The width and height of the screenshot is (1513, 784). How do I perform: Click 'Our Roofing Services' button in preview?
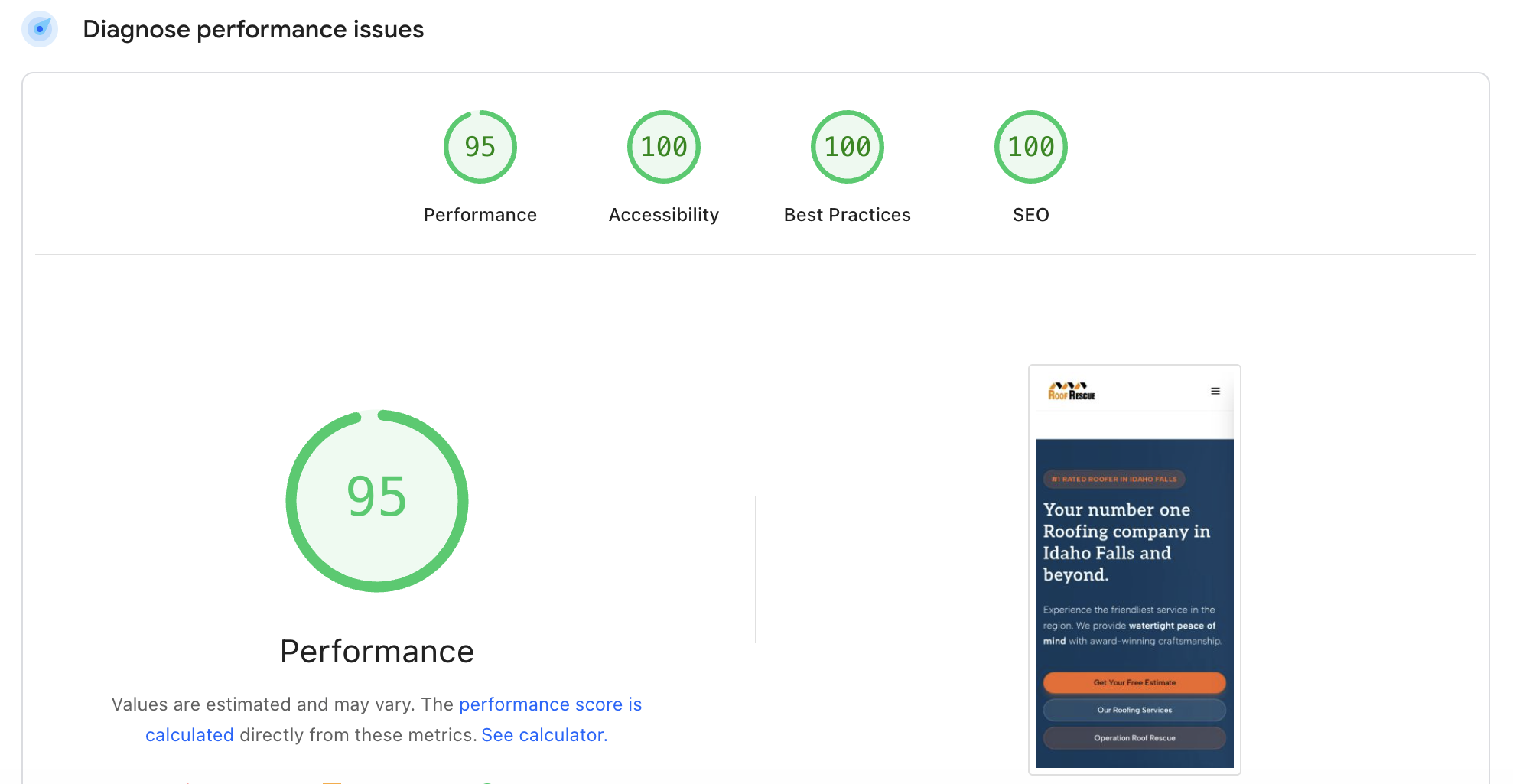pos(1134,710)
